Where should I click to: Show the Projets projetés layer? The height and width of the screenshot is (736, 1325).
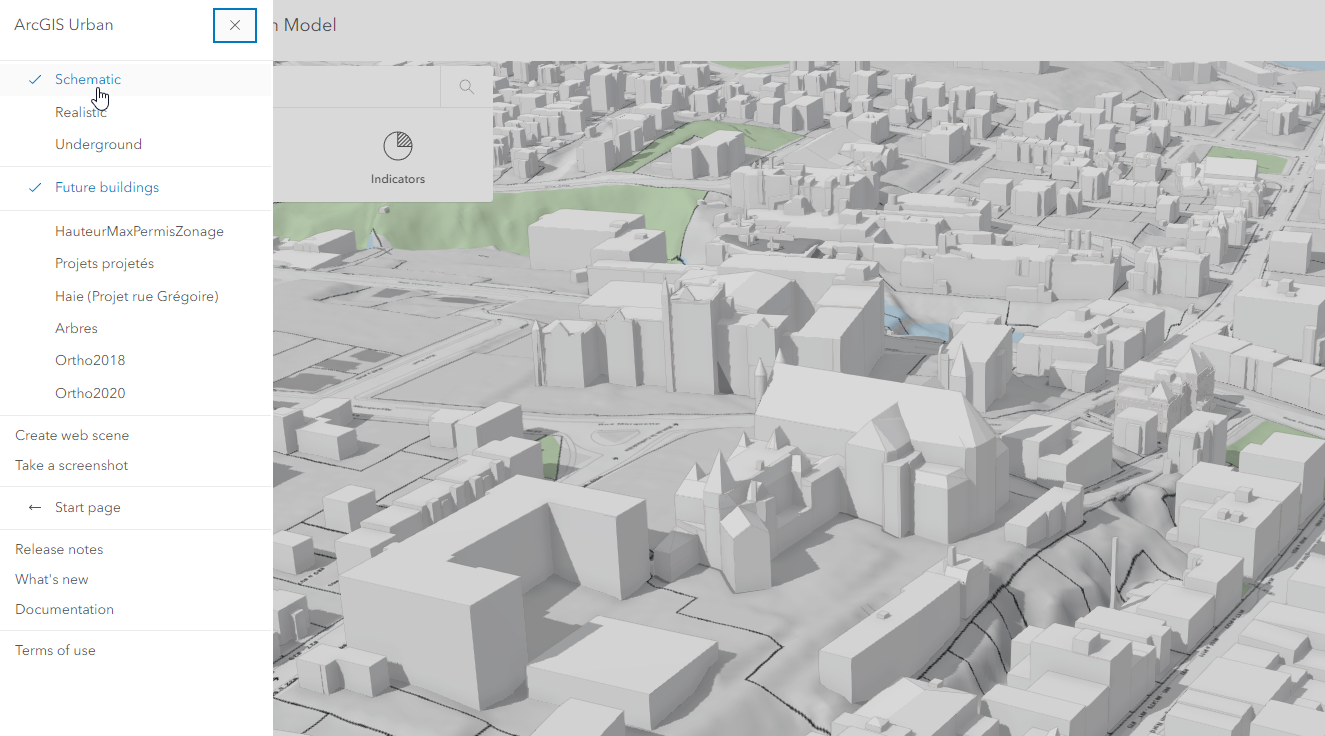[104, 263]
